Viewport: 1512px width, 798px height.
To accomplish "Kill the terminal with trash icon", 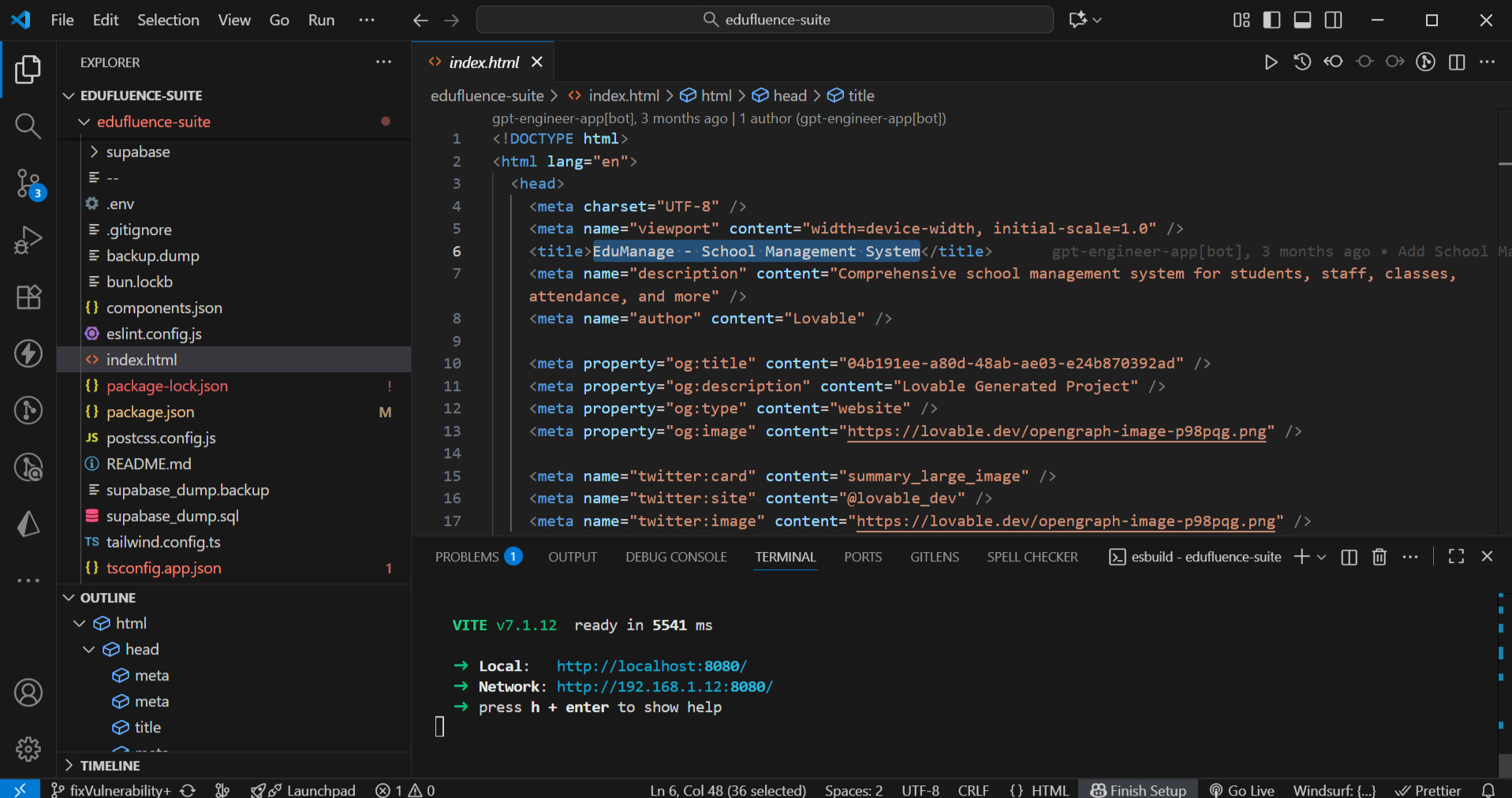I will (x=1379, y=557).
